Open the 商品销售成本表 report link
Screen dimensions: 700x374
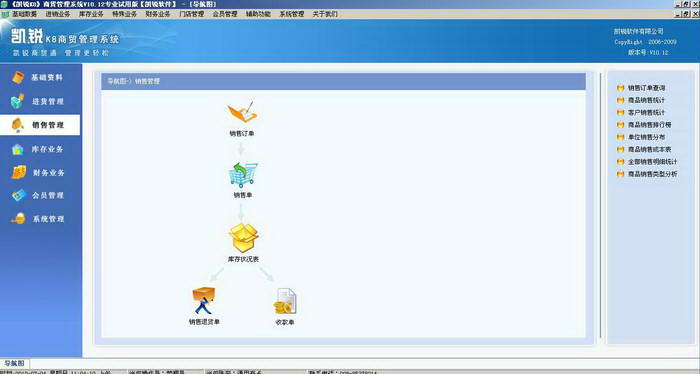[x=650, y=150]
